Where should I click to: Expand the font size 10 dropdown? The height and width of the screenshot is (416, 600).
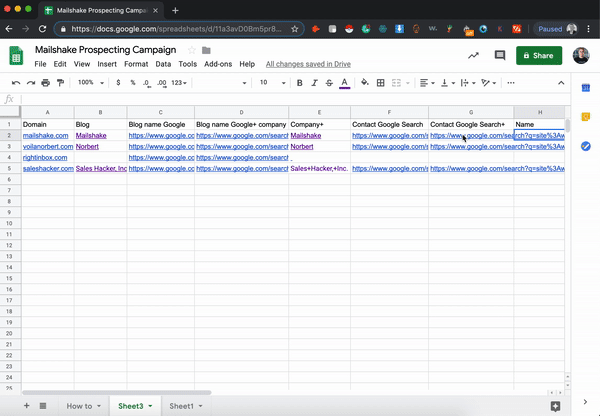tap(271, 83)
